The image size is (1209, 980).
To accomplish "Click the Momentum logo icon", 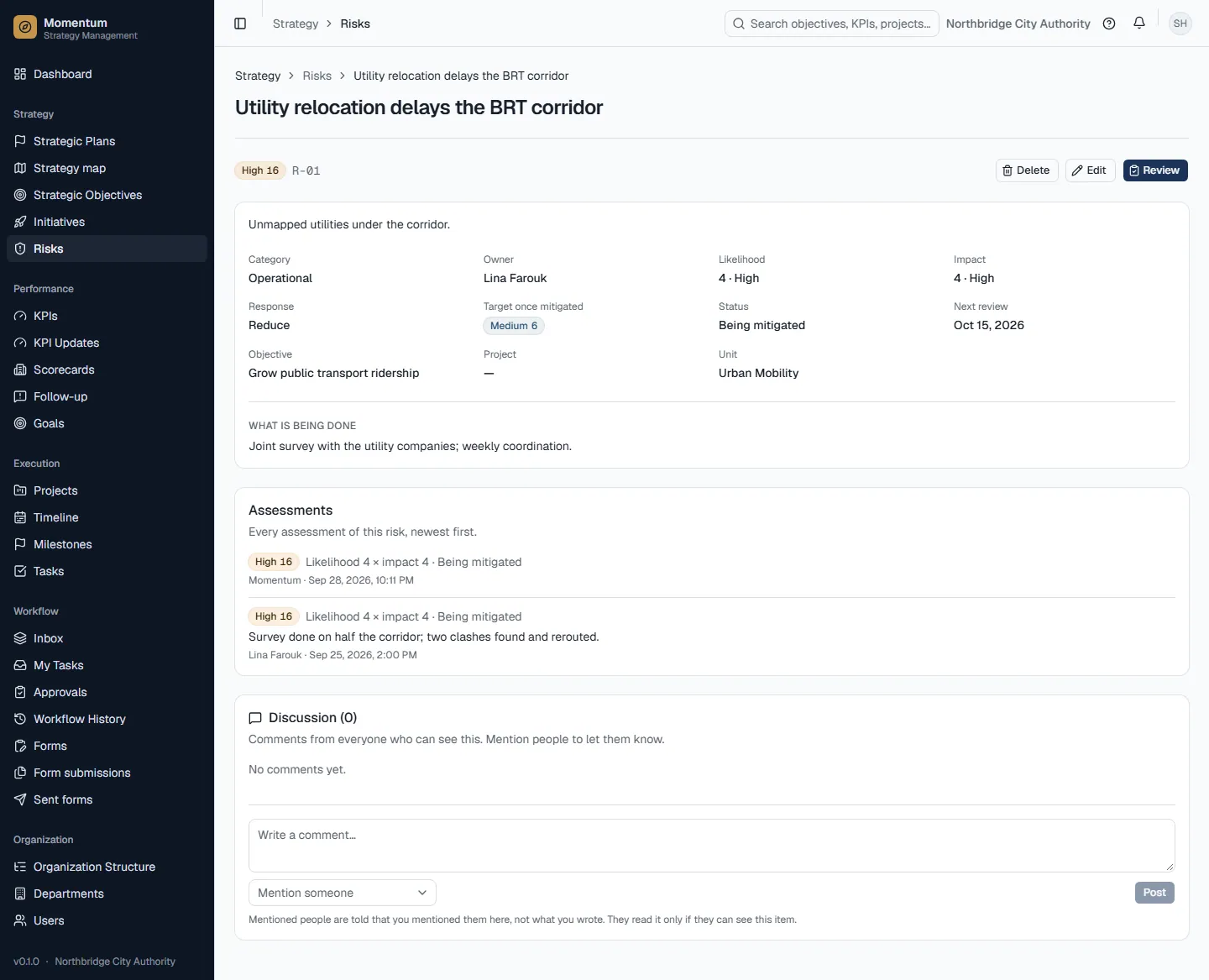I will pyautogui.click(x=25, y=28).
